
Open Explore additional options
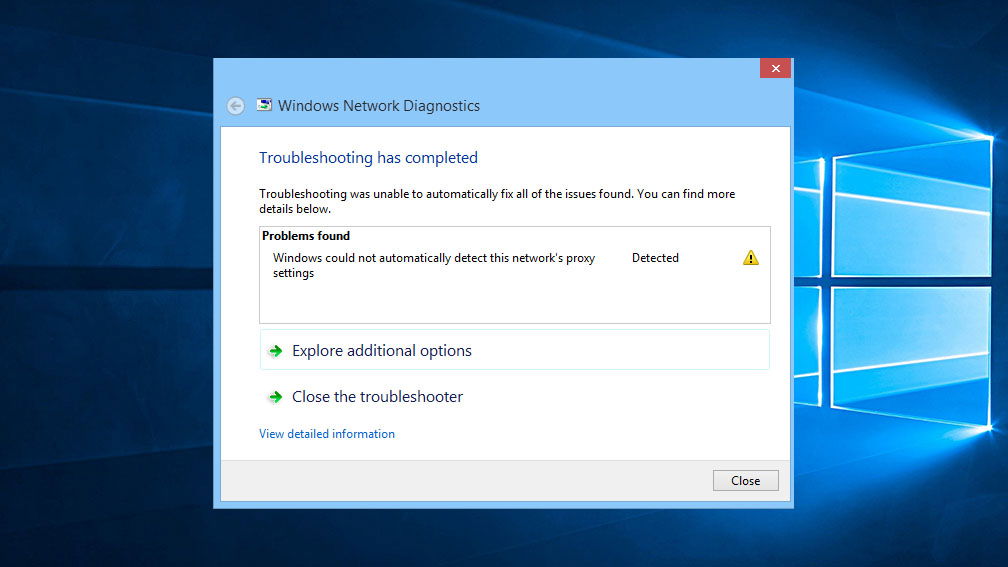tap(514, 350)
